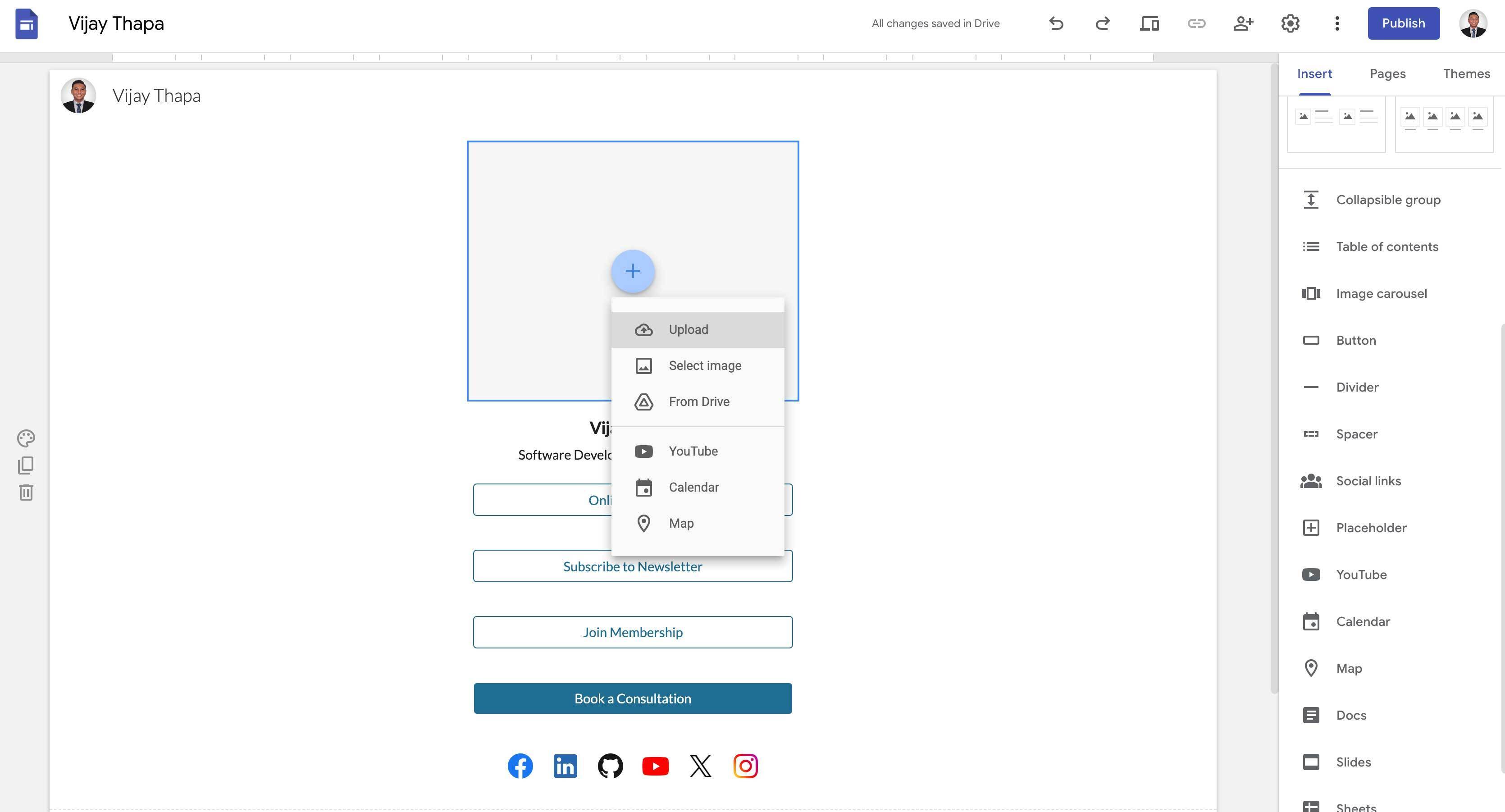Click the LinkedIn social icon
1505x812 pixels.
click(x=565, y=766)
